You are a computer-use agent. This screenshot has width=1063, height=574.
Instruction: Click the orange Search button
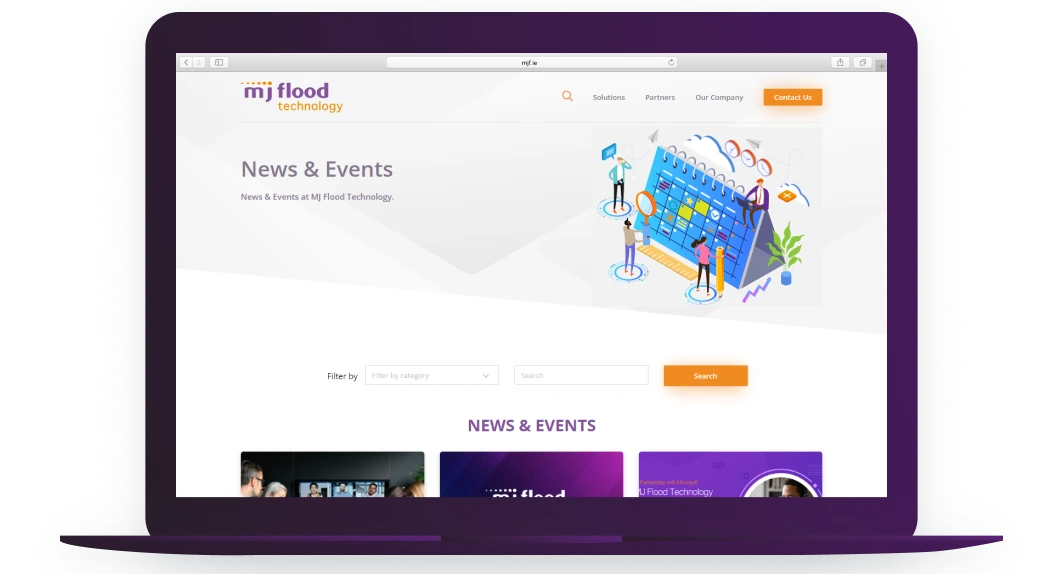[706, 375]
